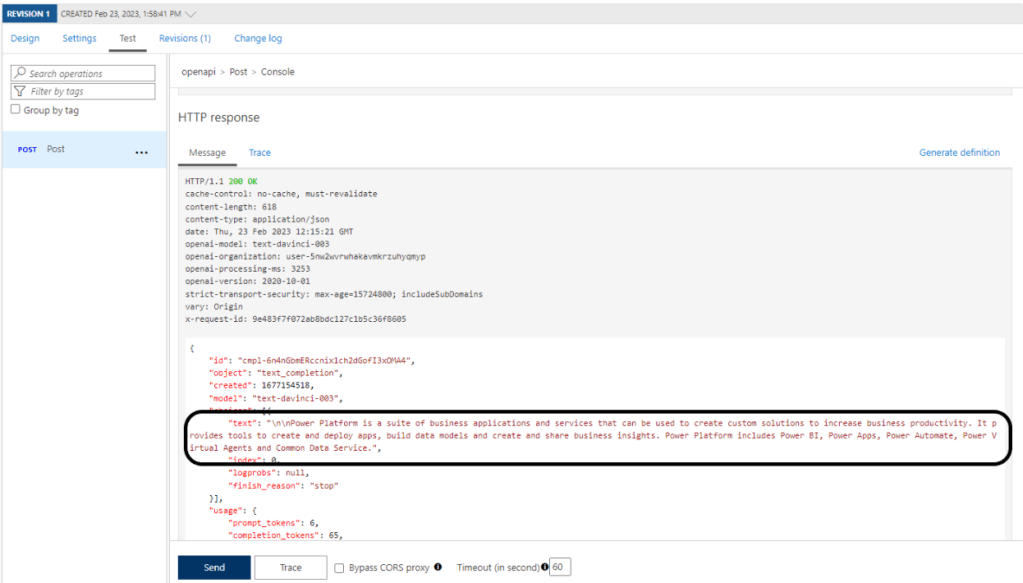1023x583 pixels.
Task: Click the REVISION 1 badge
Action: point(29,13)
